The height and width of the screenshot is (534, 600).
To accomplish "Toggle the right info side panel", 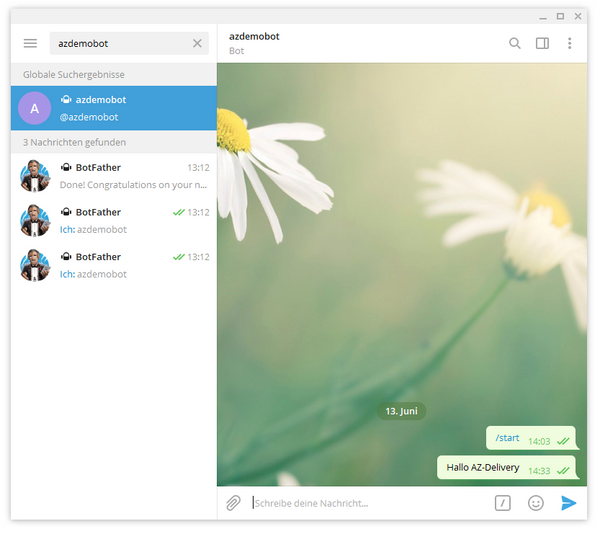I will point(542,43).
